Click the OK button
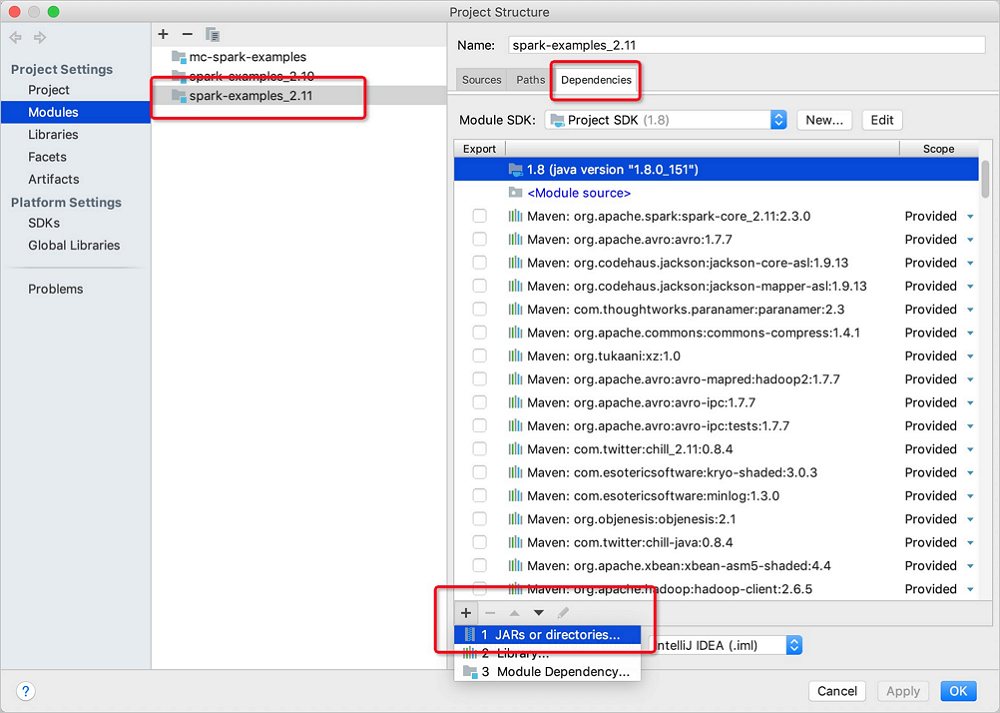This screenshot has width=1000, height=713. click(x=958, y=691)
